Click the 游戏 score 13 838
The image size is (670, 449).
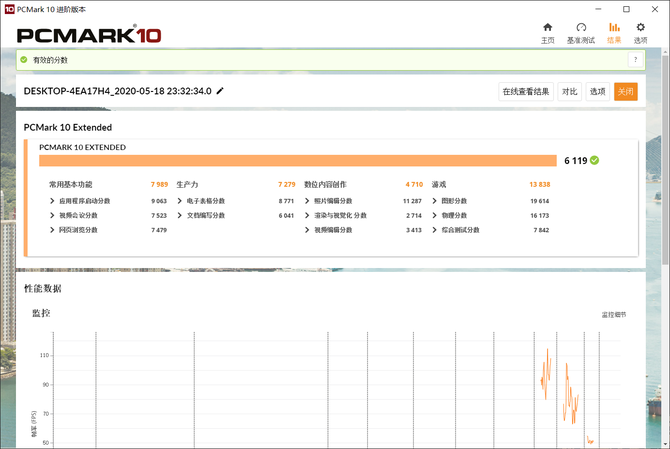pos(540,184)
